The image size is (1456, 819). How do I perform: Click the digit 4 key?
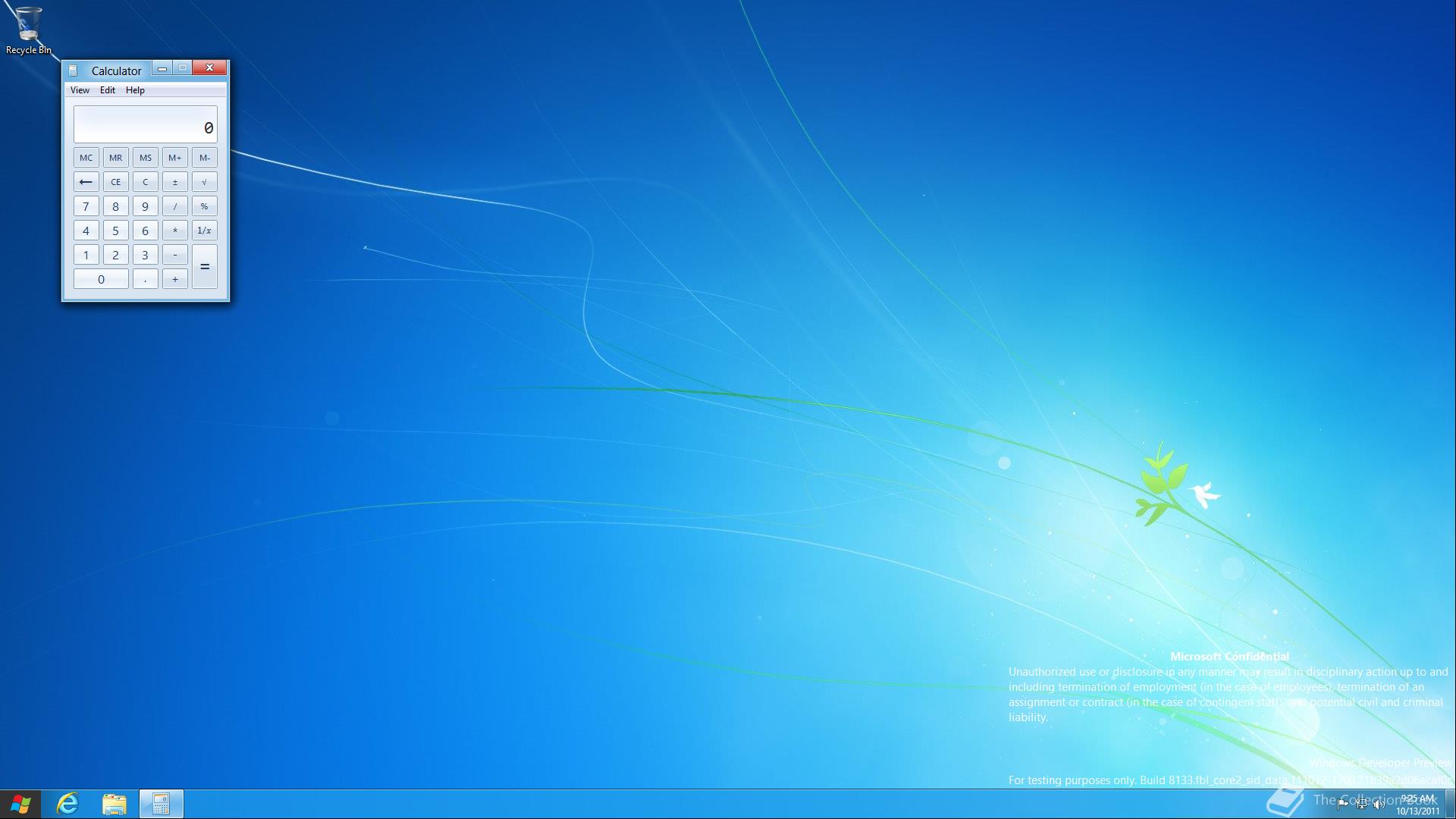pyautogui.click(x=86, y=231)
